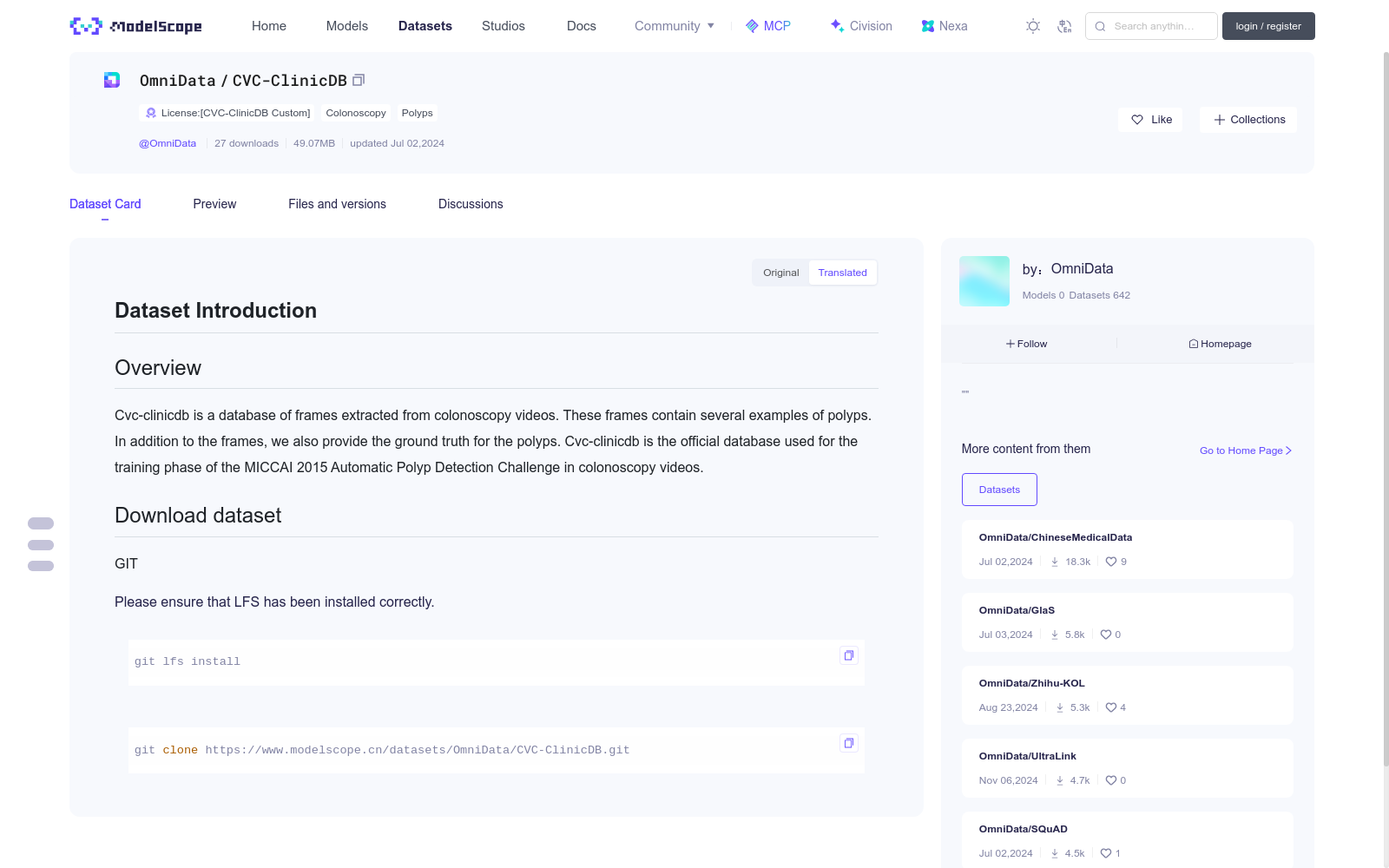Switch to Files and versions tab
1389x868 pixels.
click(x=337, y=204)
